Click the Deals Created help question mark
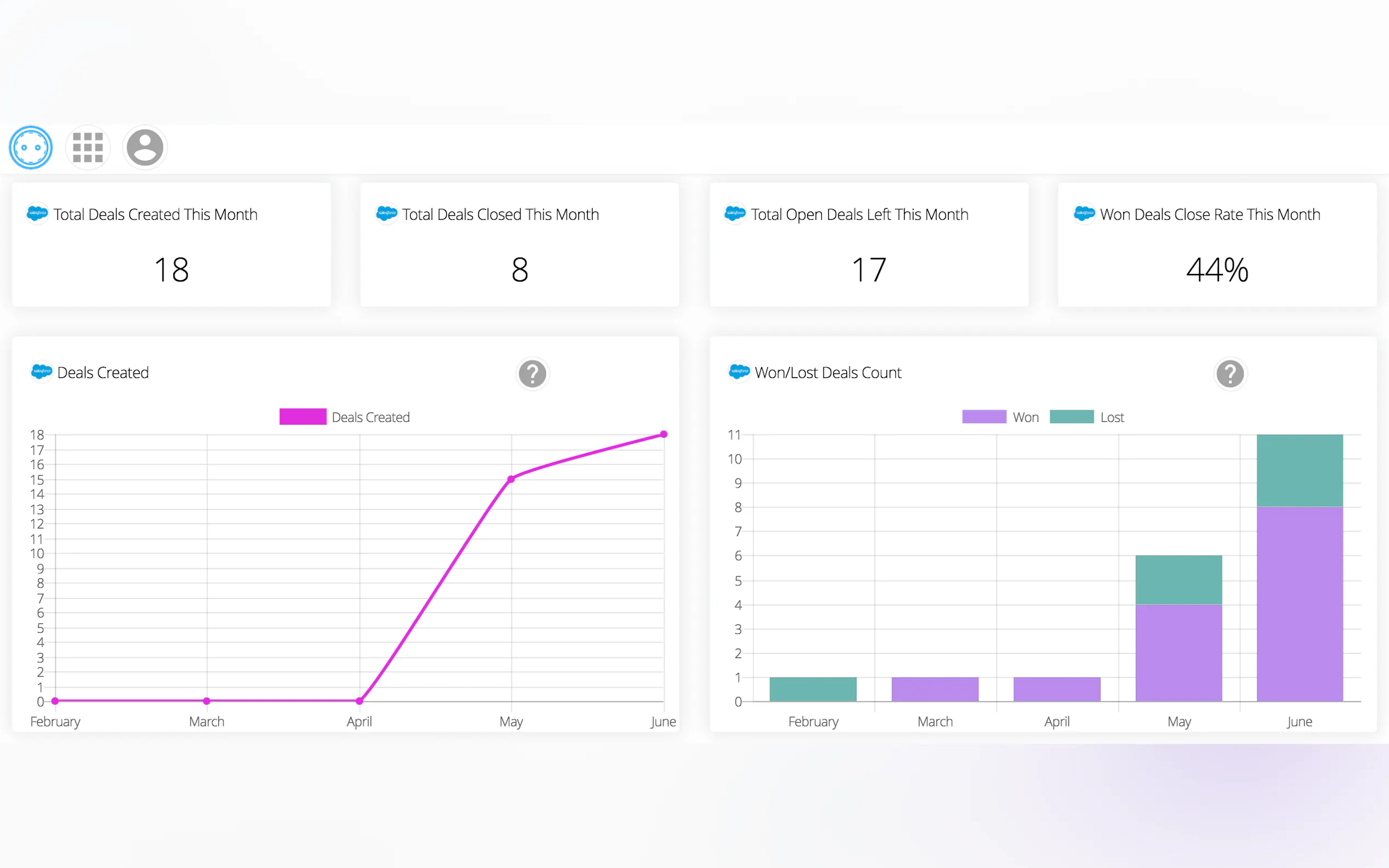 tap(532, 374)
